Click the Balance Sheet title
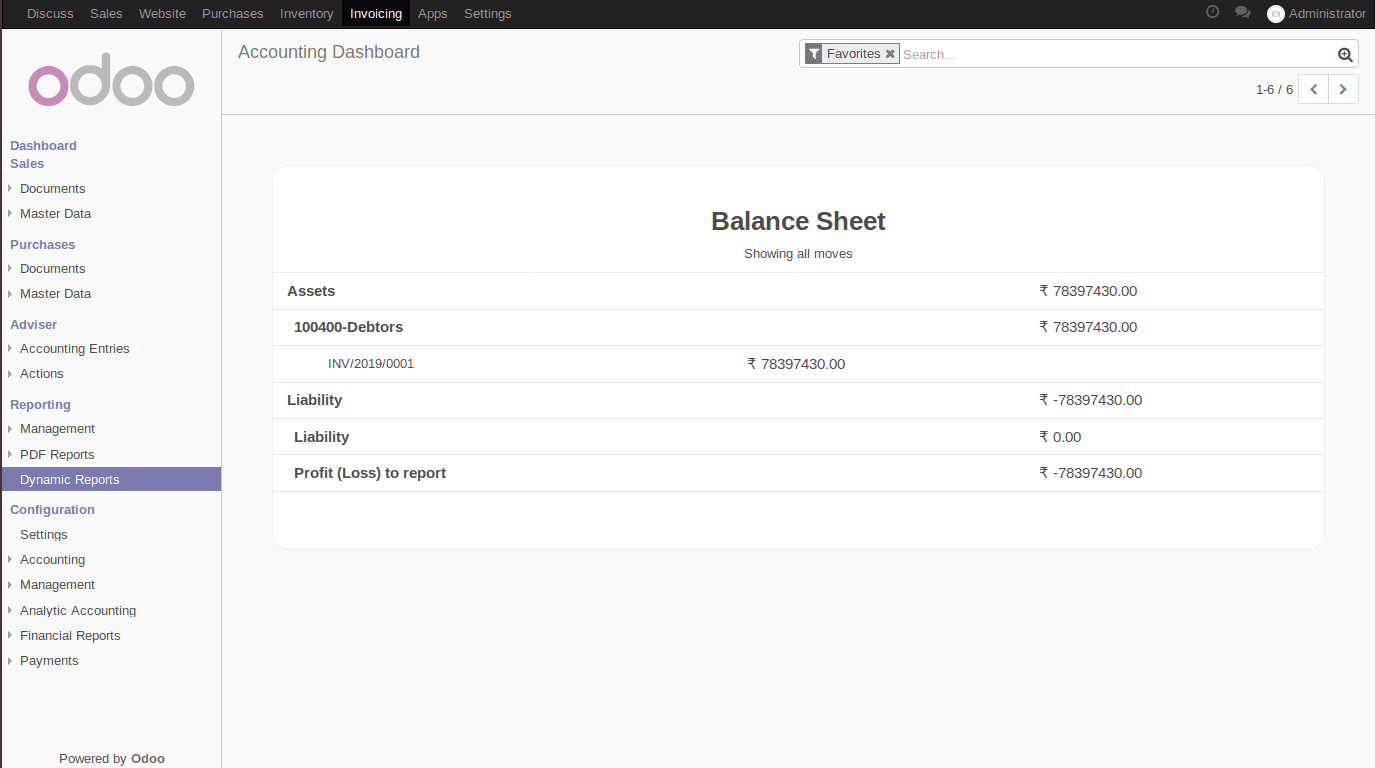Screen dimensions: 1375x768 point(798,221)
